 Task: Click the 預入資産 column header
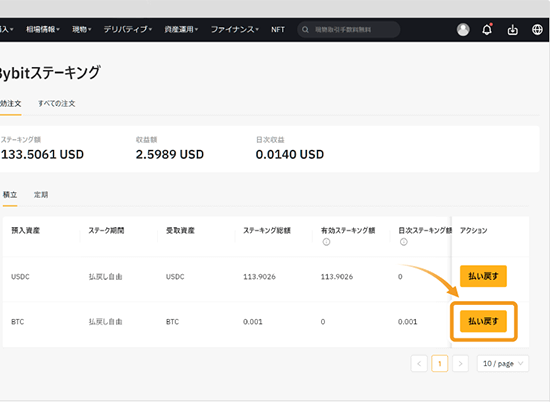point(26,230)
